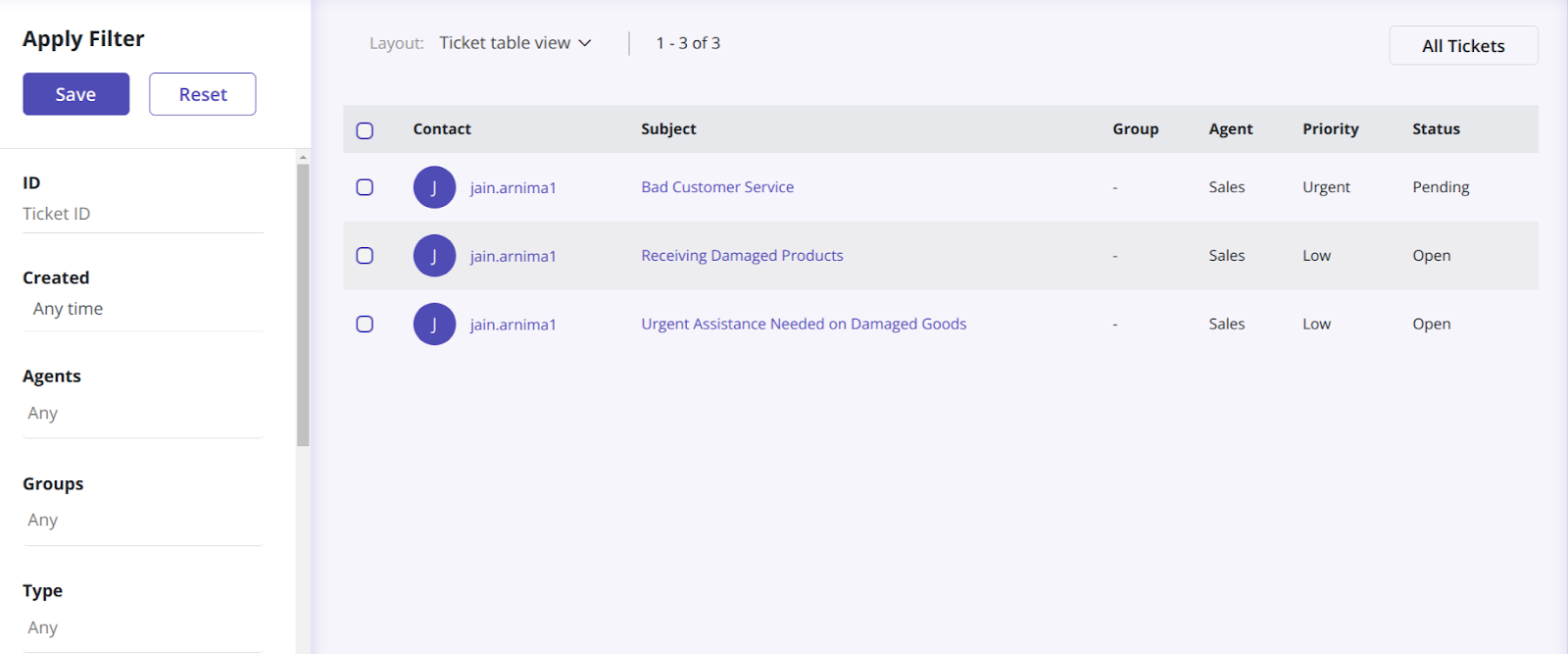Click the chevron beside Ticket table view
Viewport: 1568px width, 654px height.
(x=585, y=43)
